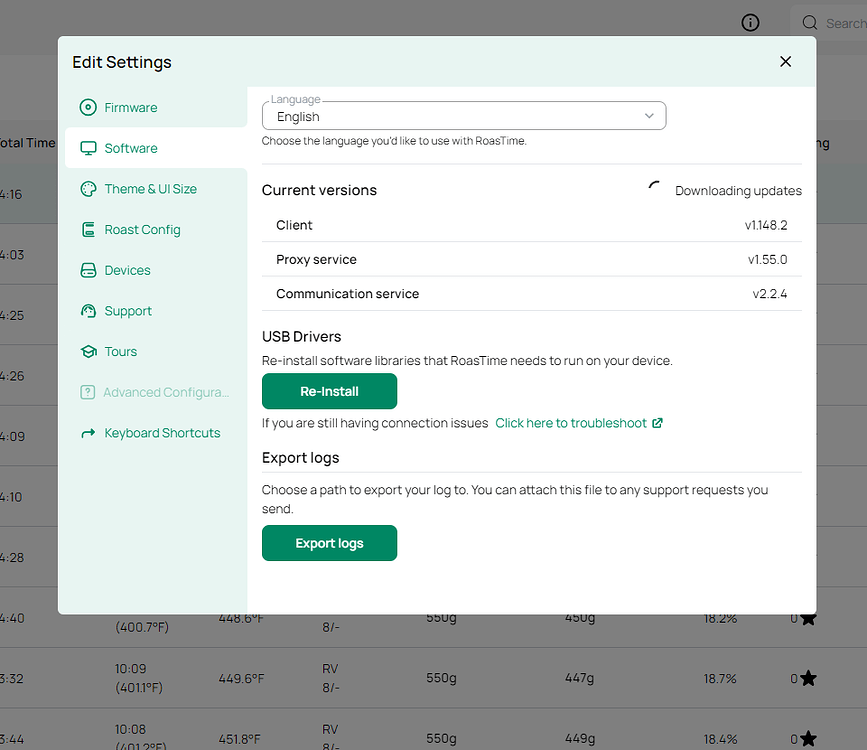The width and height of the screenshot is (867, 750).
Task: Click the Firmware sidebar icon
Action: tap(88, 108)
